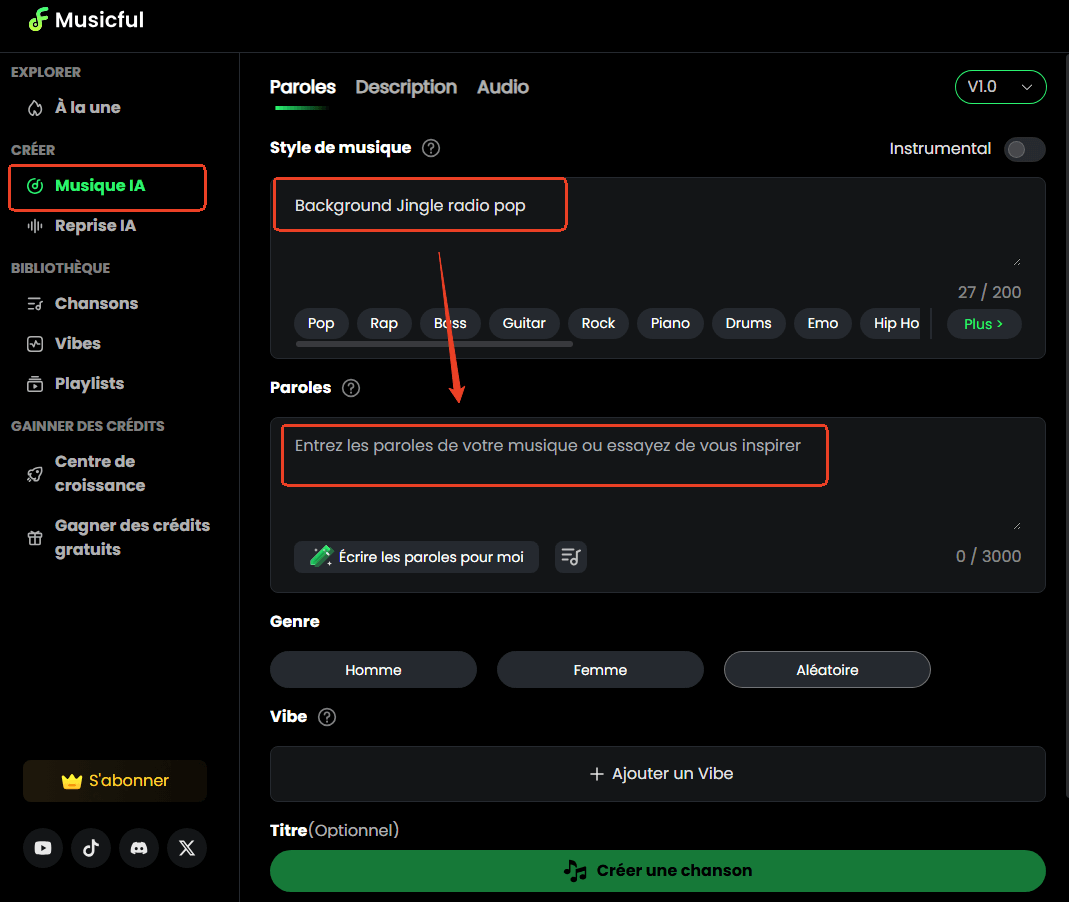Viewport: 1069px width, 902px height.
Task: Select the Femme voice option
Action: coord(600,669)
